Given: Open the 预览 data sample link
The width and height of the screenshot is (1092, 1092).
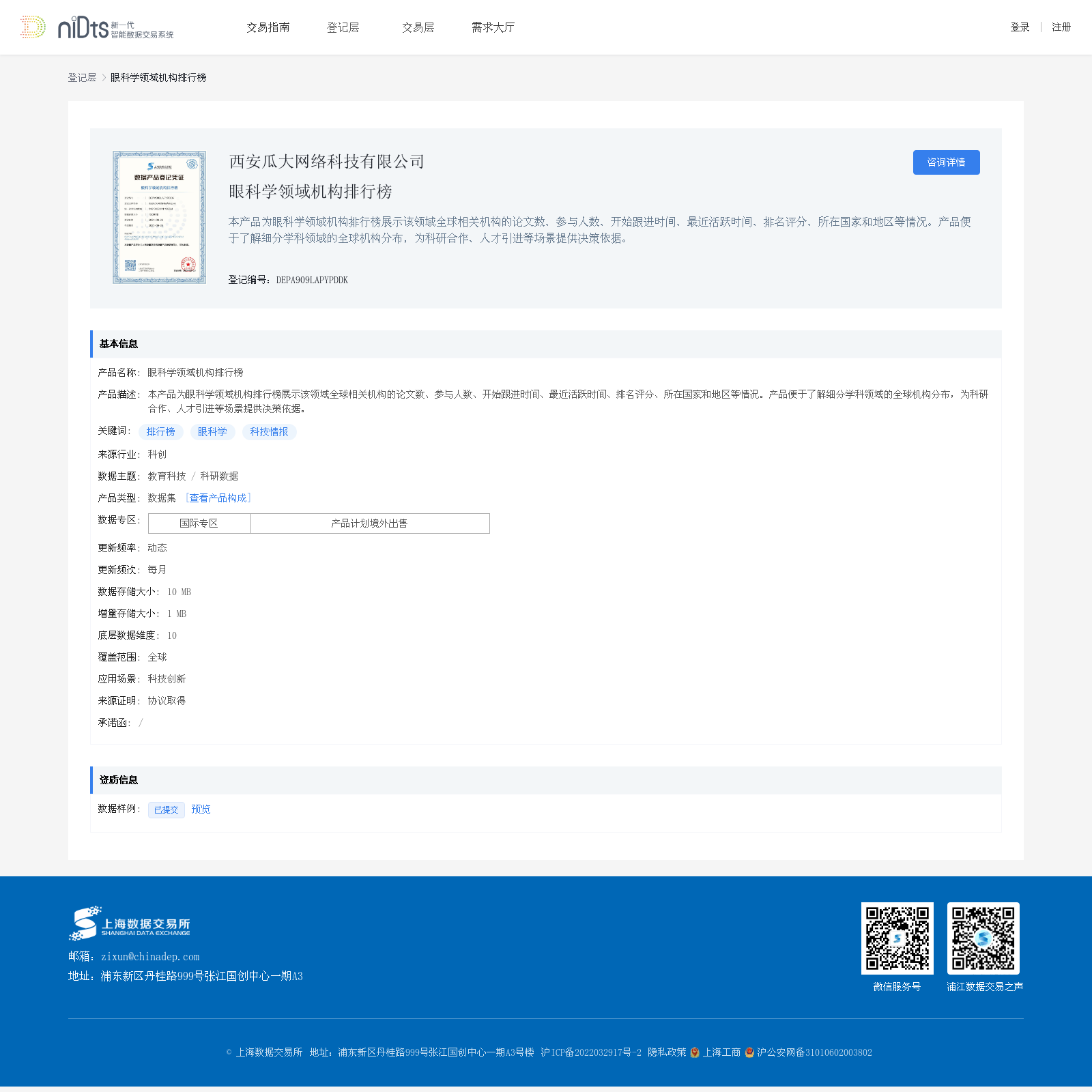Looking at the screenshot, I should tap(201, 809).
